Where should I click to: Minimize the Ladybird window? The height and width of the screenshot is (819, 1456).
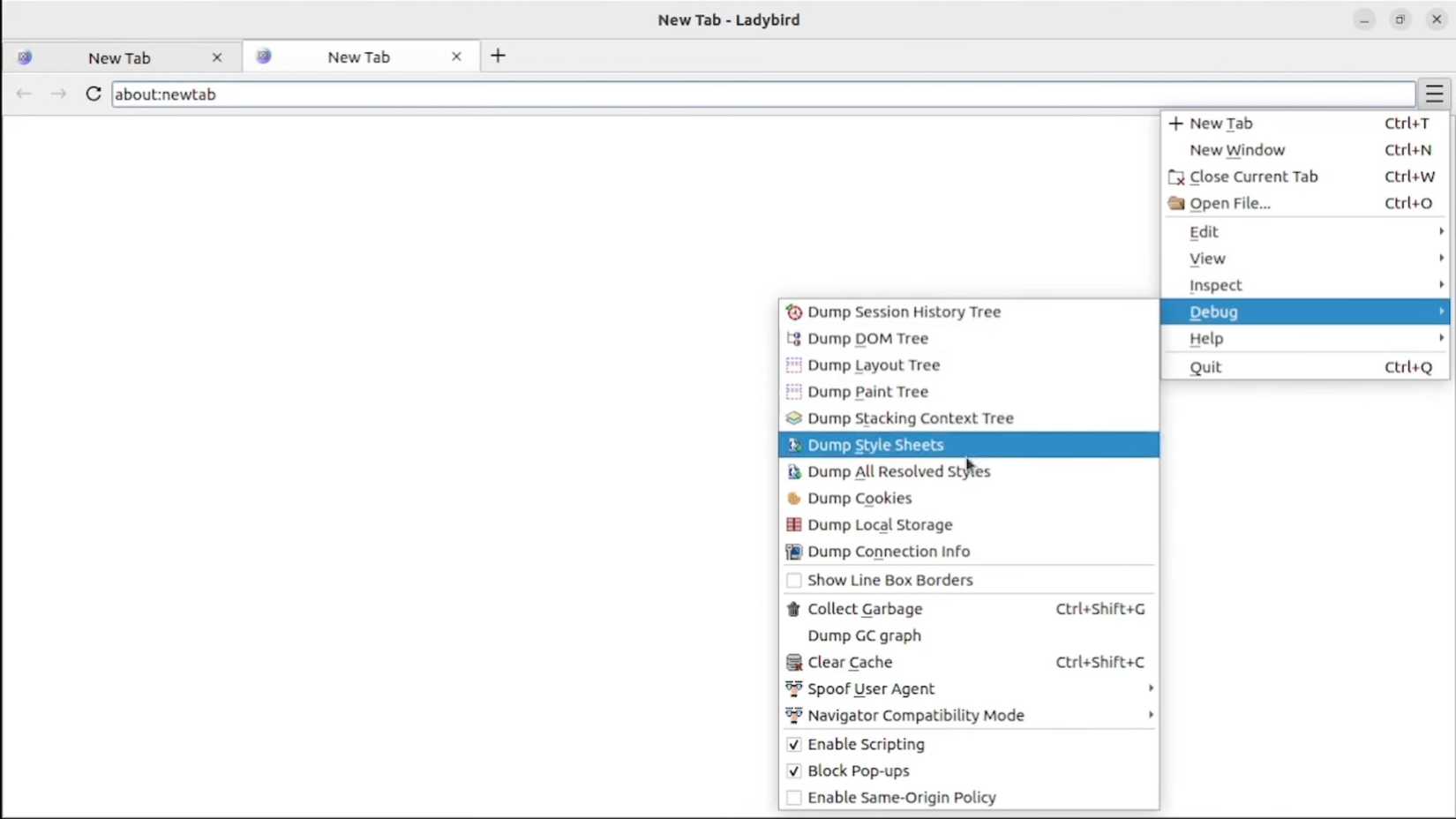click(x=1364, y=19)
